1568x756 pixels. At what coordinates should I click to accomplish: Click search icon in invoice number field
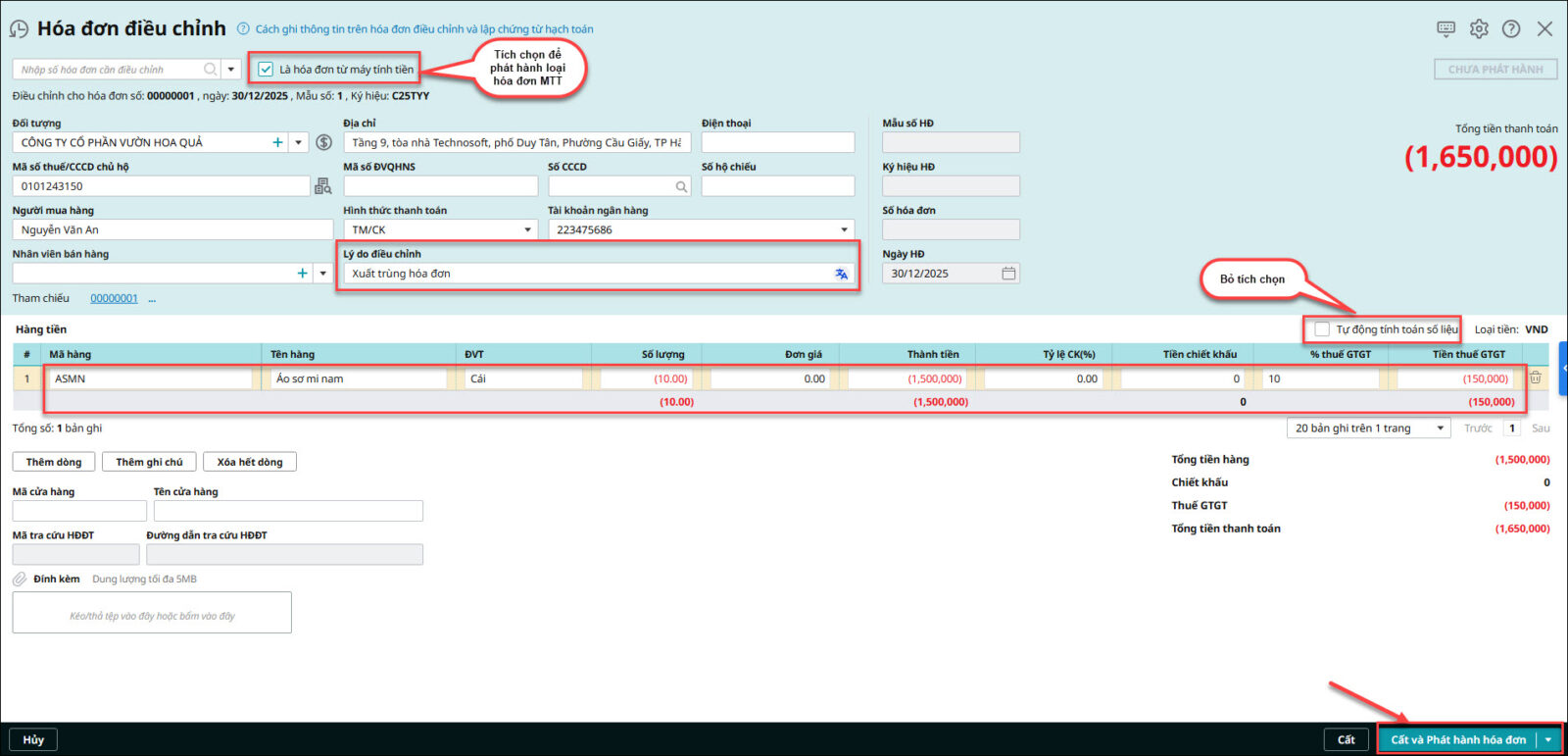210,70
